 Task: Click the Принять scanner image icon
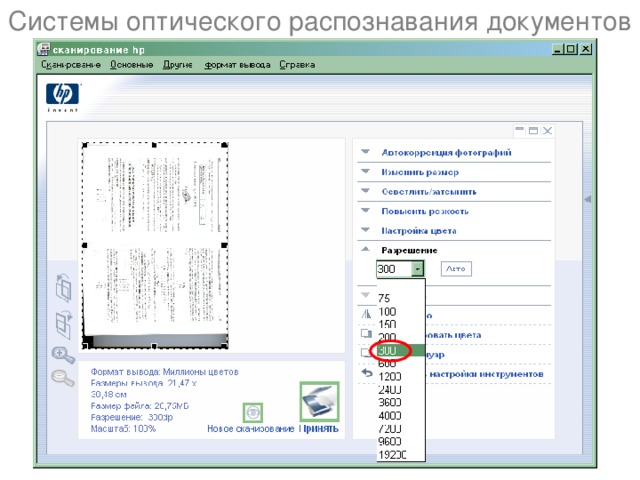click(319, 401)
